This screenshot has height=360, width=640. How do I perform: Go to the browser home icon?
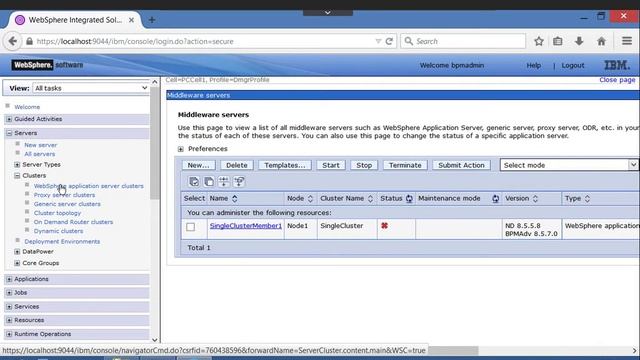601,41
